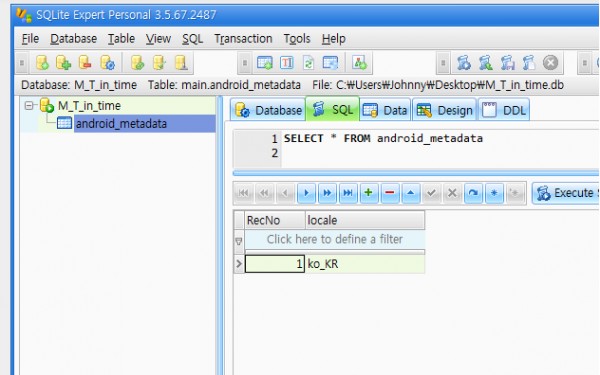
Task: Click the next page double-right navigator button
Action: (x=327, y=193)
